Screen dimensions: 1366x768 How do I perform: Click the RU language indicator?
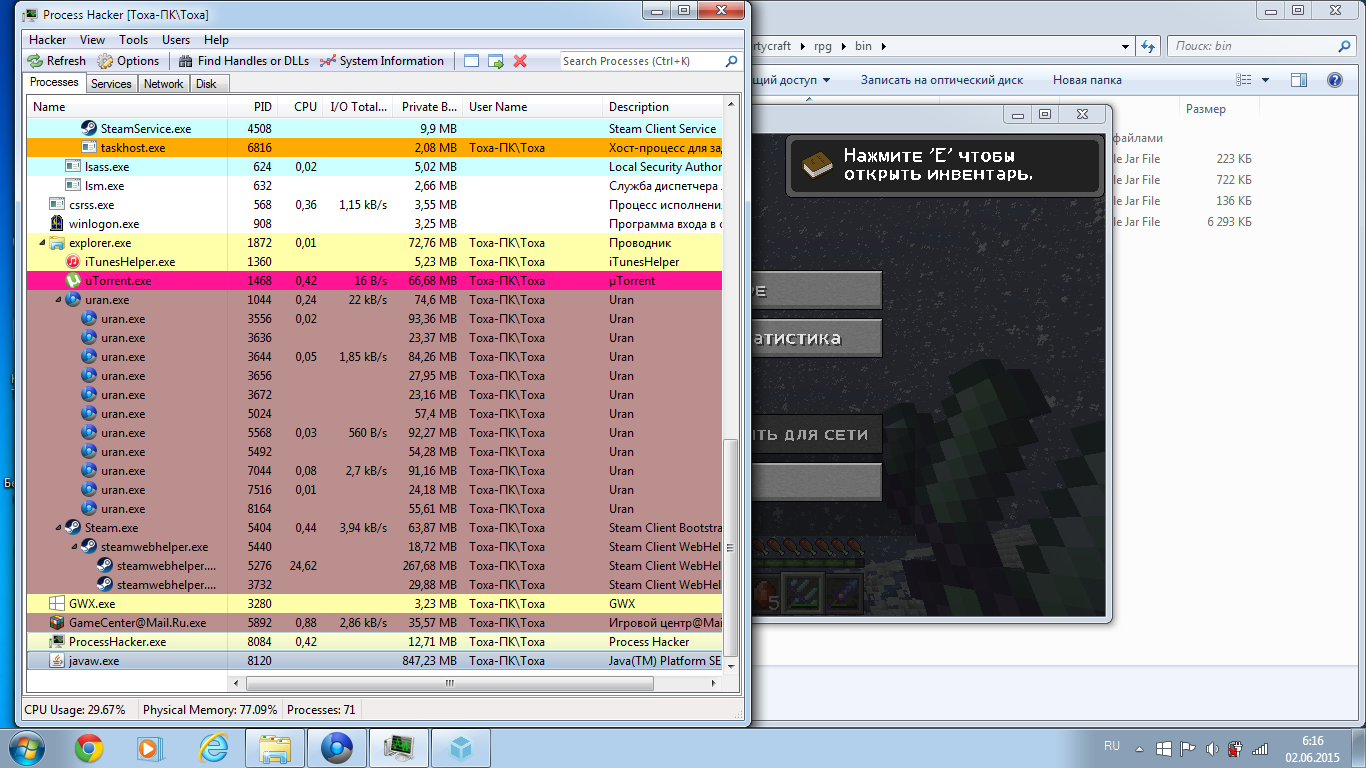1112,746
